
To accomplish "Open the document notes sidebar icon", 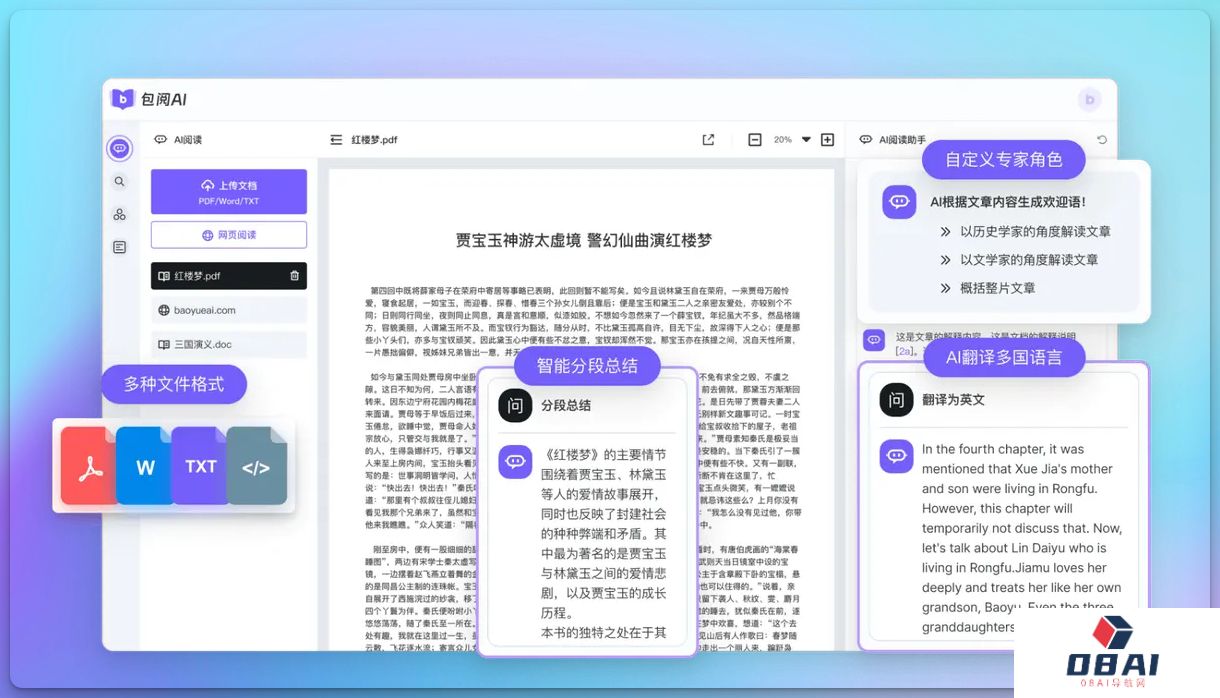I will tap(120, 247).
